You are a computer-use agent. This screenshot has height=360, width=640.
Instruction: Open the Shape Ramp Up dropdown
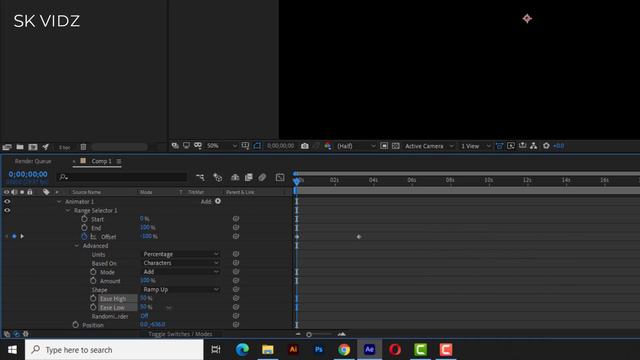point(180,289)
